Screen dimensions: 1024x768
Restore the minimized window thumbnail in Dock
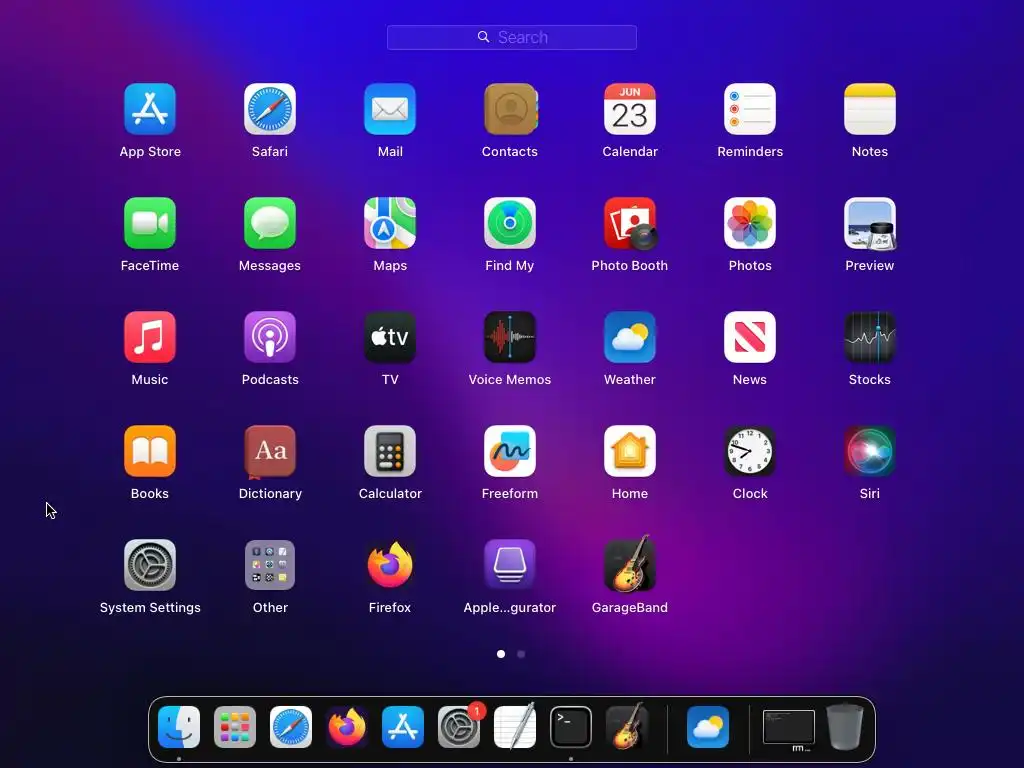pos(789,728)
